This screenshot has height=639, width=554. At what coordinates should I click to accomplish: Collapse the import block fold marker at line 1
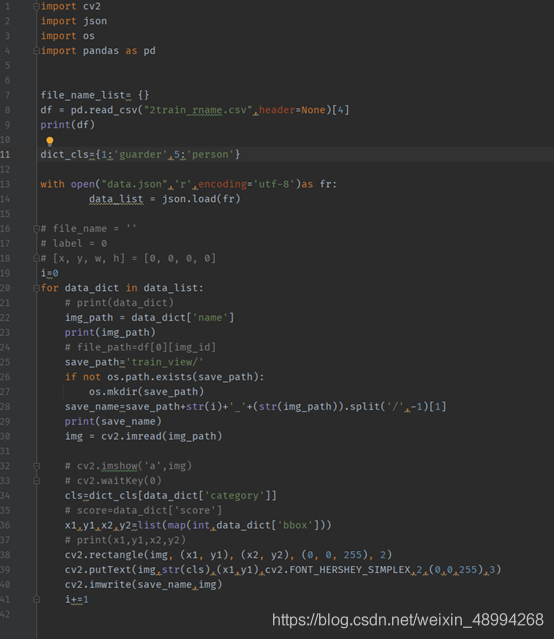[x=36, y=7]
